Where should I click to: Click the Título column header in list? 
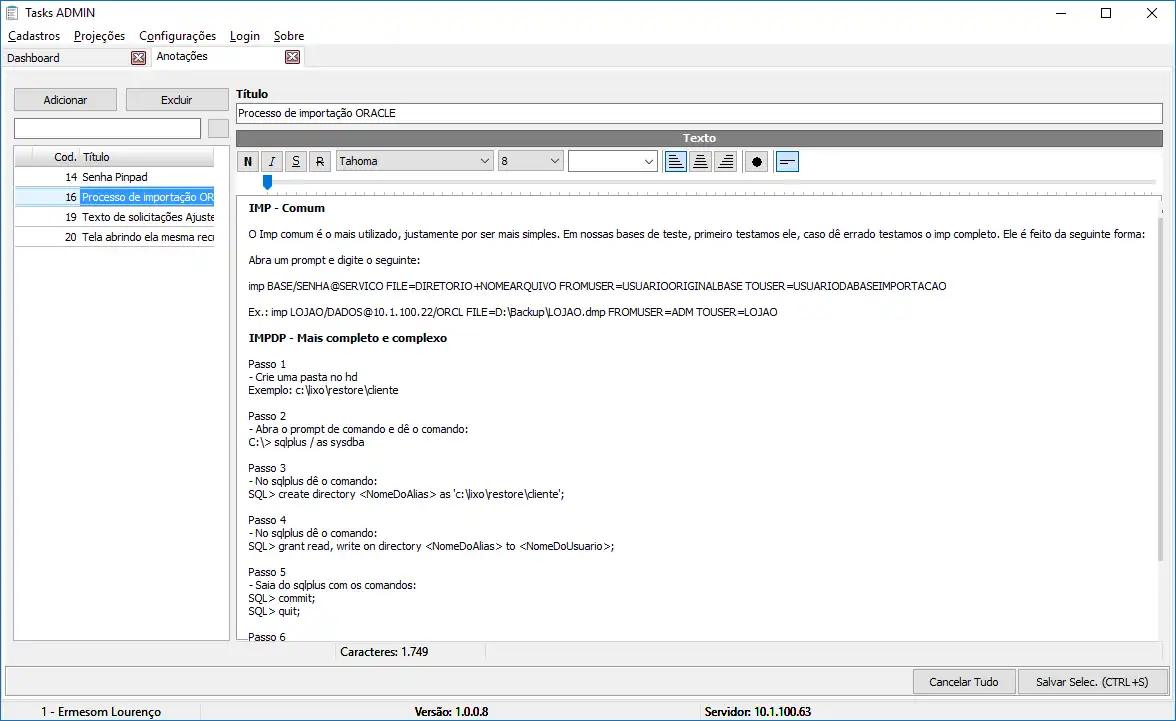click(147, 157)
